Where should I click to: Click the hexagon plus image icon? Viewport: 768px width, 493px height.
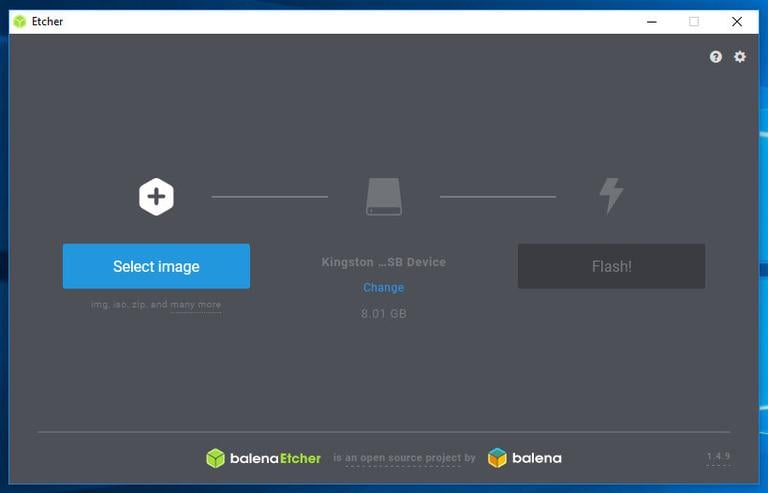point(156,197)
